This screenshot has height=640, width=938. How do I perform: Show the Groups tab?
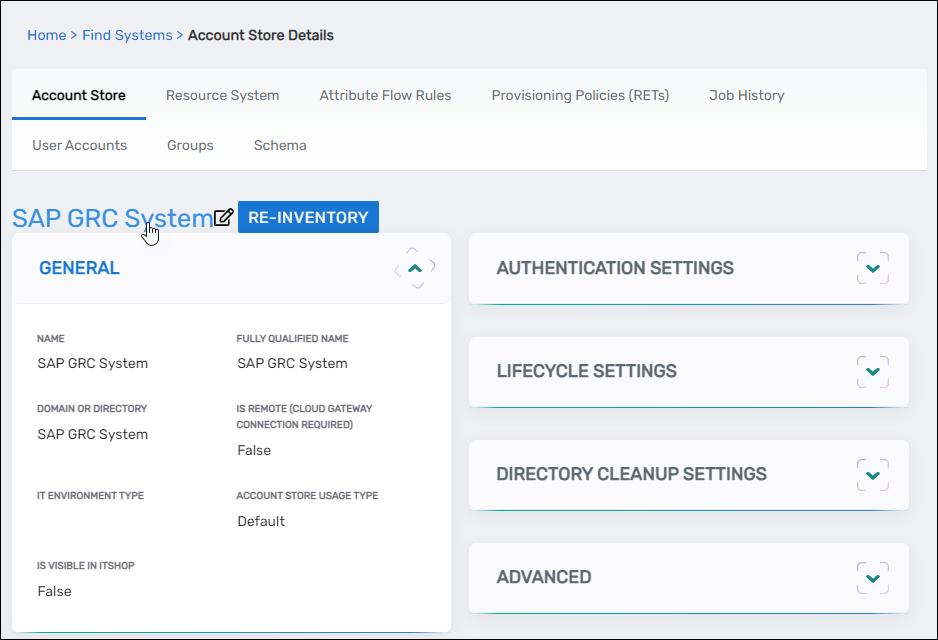point(190,145)
